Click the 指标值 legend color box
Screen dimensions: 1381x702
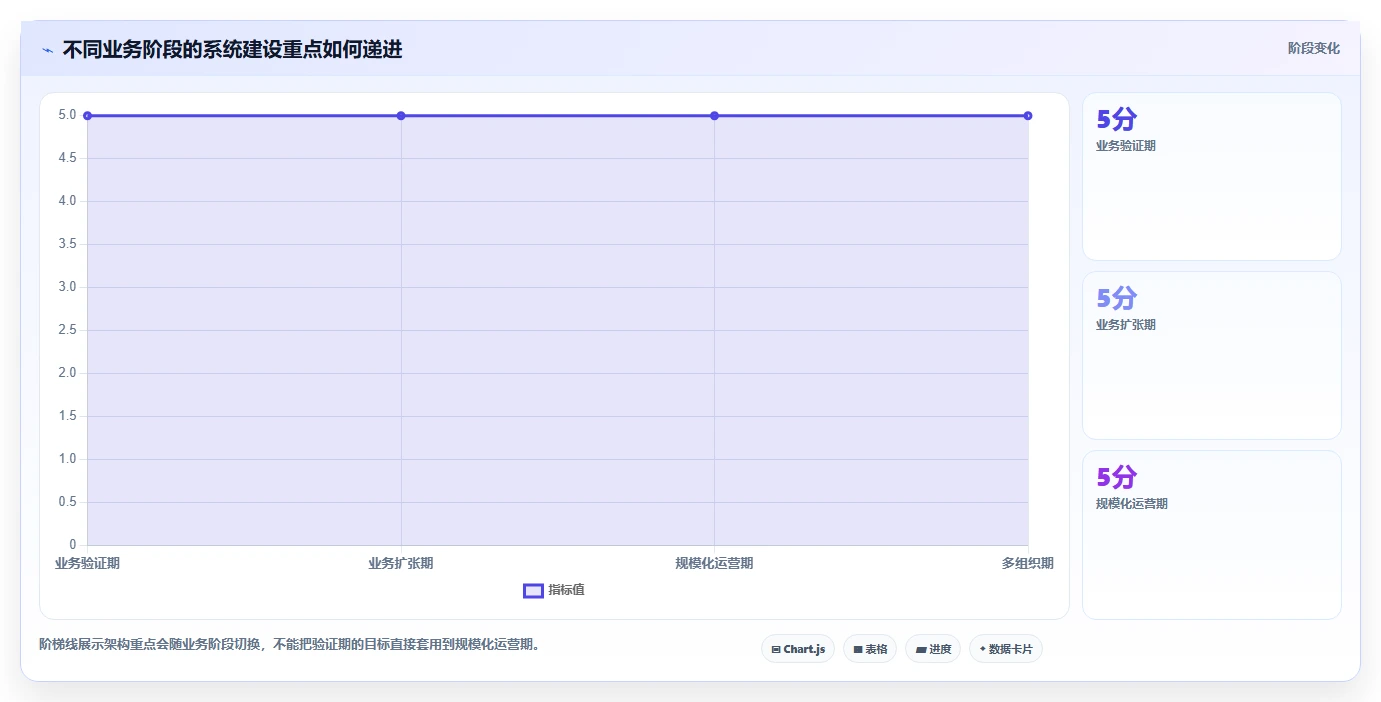(x=533, y=591)
